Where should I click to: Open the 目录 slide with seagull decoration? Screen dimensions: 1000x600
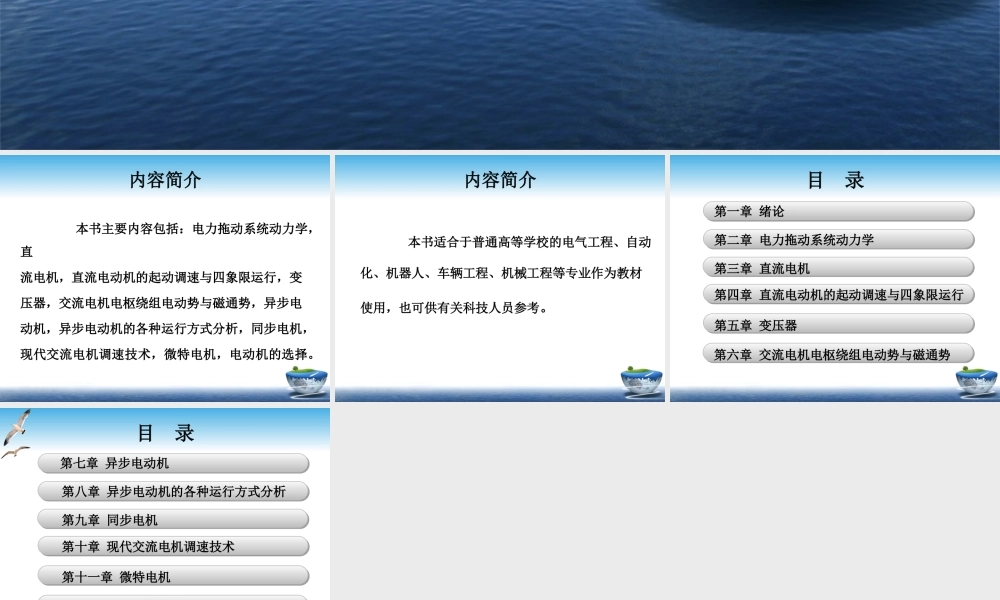point(165,504)
